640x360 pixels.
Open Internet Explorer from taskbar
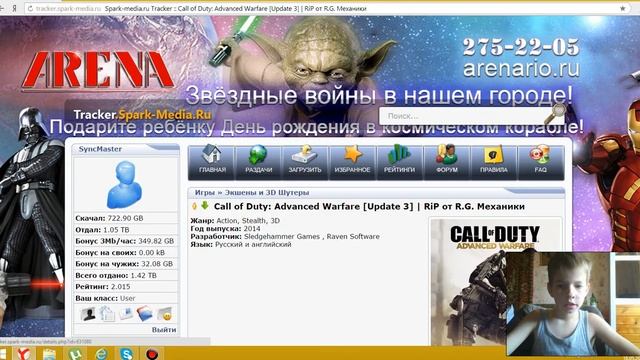click(101, 353)
